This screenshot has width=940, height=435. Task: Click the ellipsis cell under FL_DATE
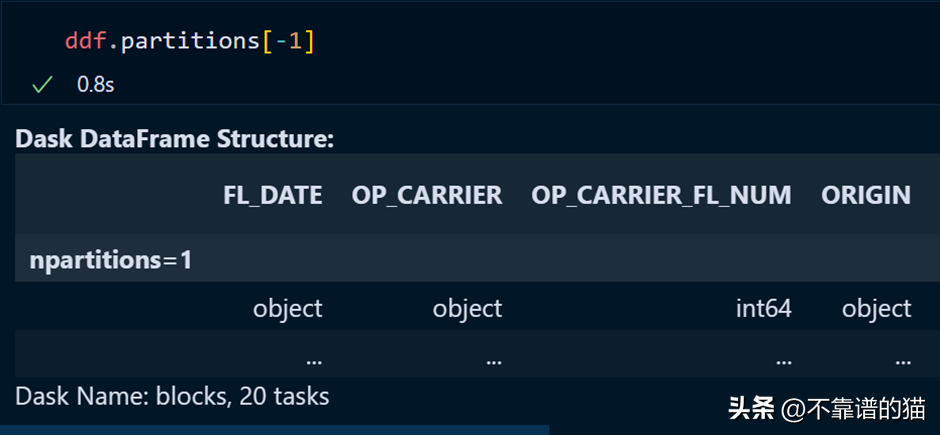tap(313, 357)
